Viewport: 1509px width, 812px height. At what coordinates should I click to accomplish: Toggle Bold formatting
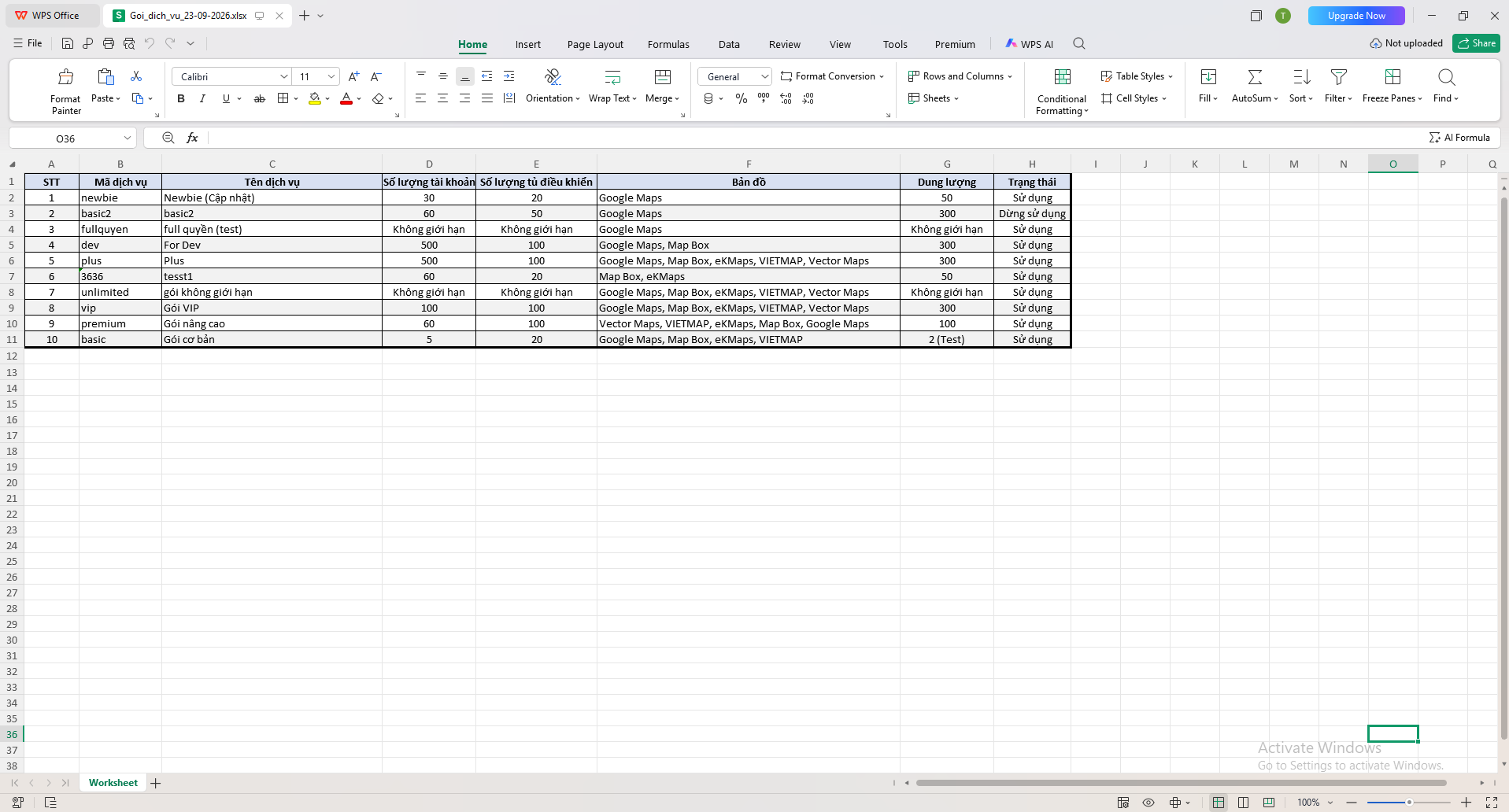(x=181, y=98)
